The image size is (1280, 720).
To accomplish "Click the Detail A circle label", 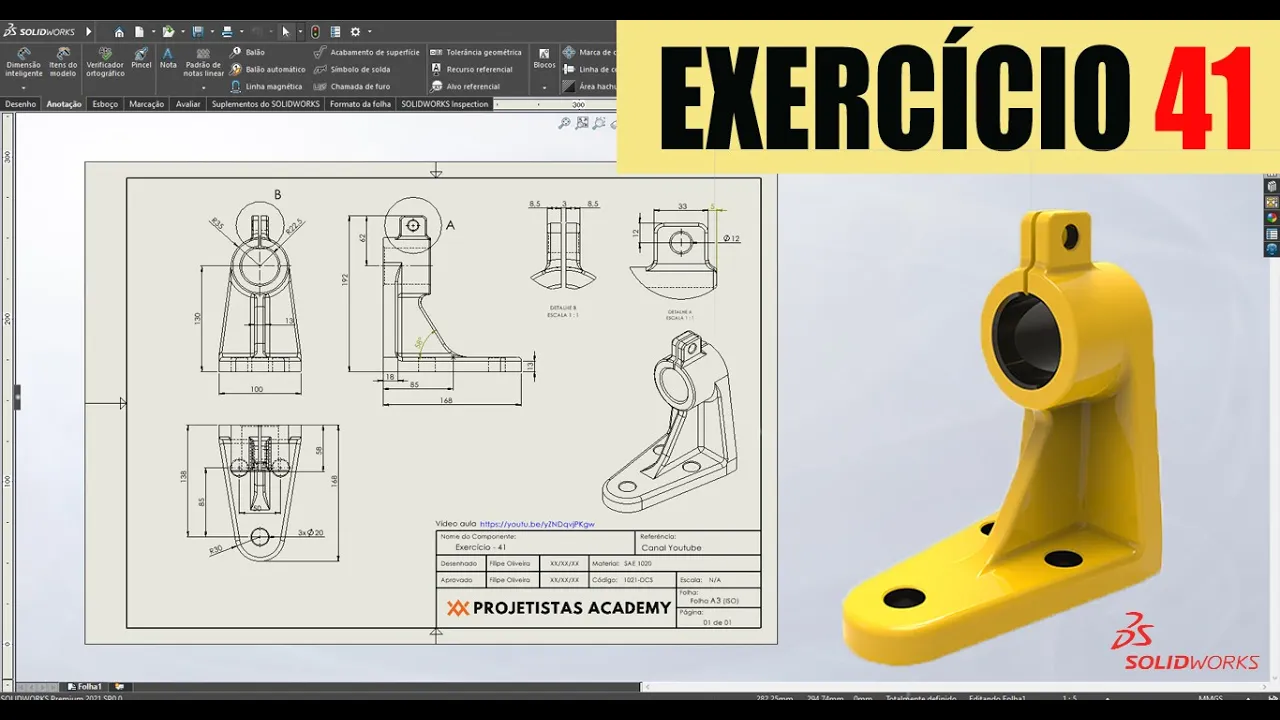I will (450, 226).
